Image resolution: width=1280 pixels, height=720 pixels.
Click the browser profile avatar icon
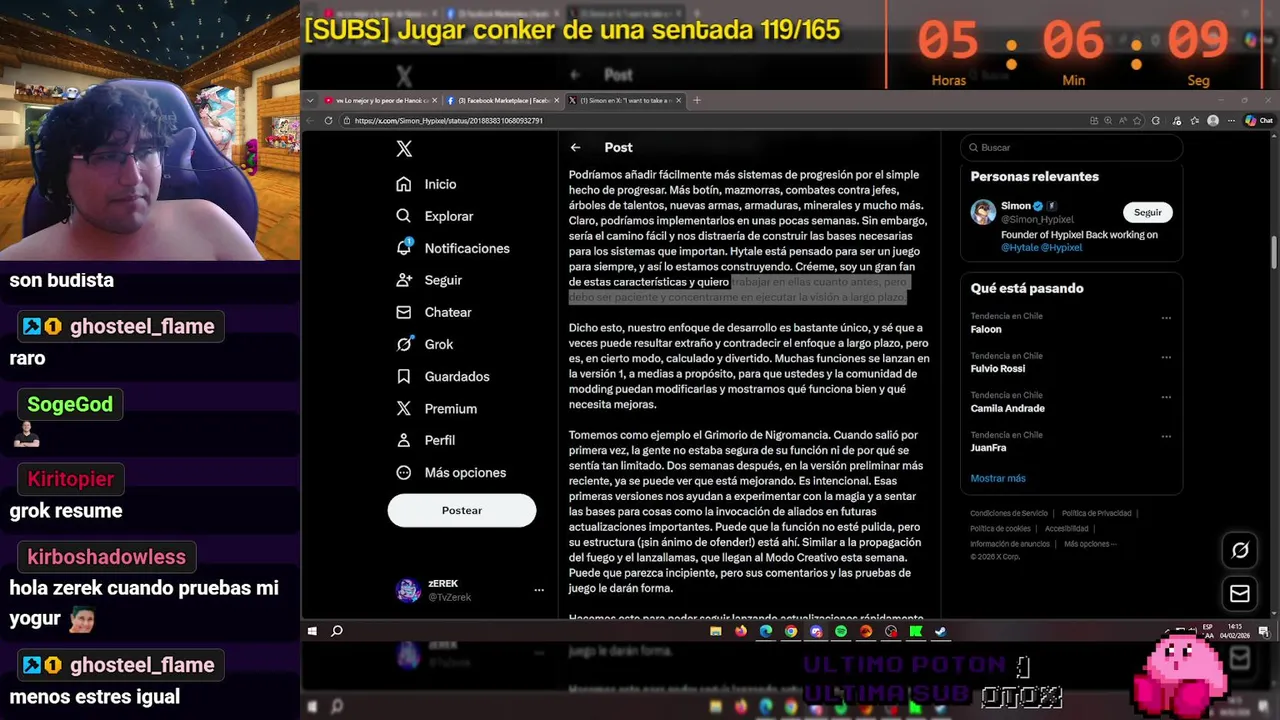tap(1213, 121)
